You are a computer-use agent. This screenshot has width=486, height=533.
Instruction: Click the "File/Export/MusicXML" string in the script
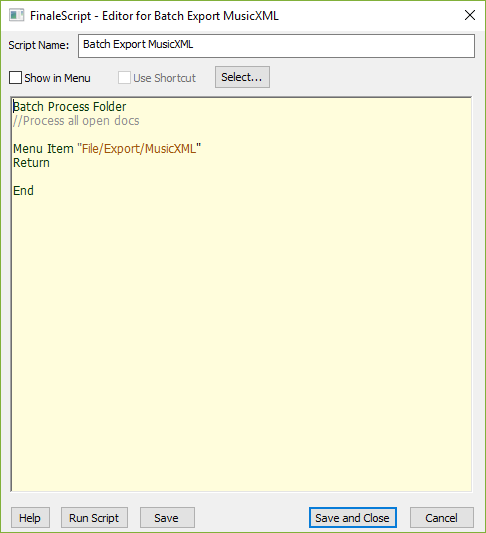coord(139,149)
